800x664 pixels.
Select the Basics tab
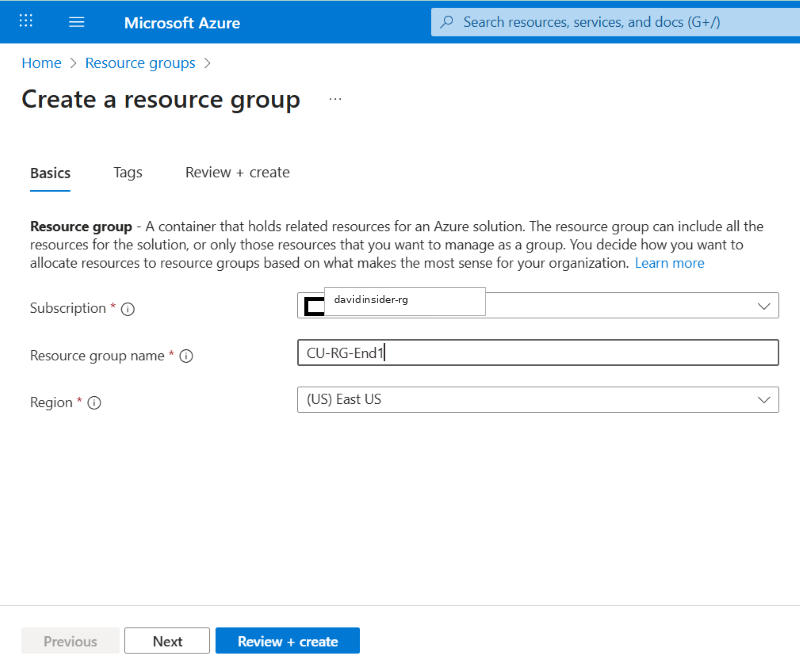(50, 173)
